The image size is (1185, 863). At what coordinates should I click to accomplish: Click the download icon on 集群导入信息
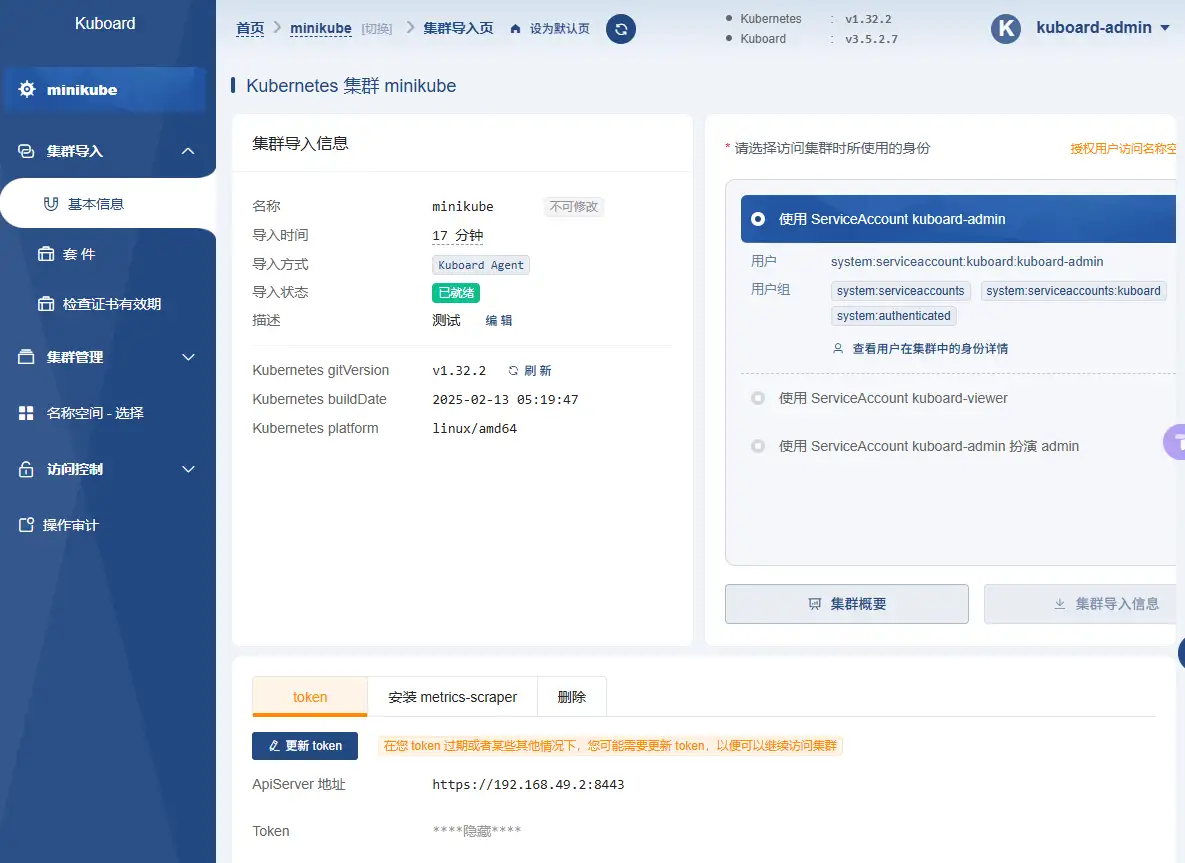[x=1060, y=604]
